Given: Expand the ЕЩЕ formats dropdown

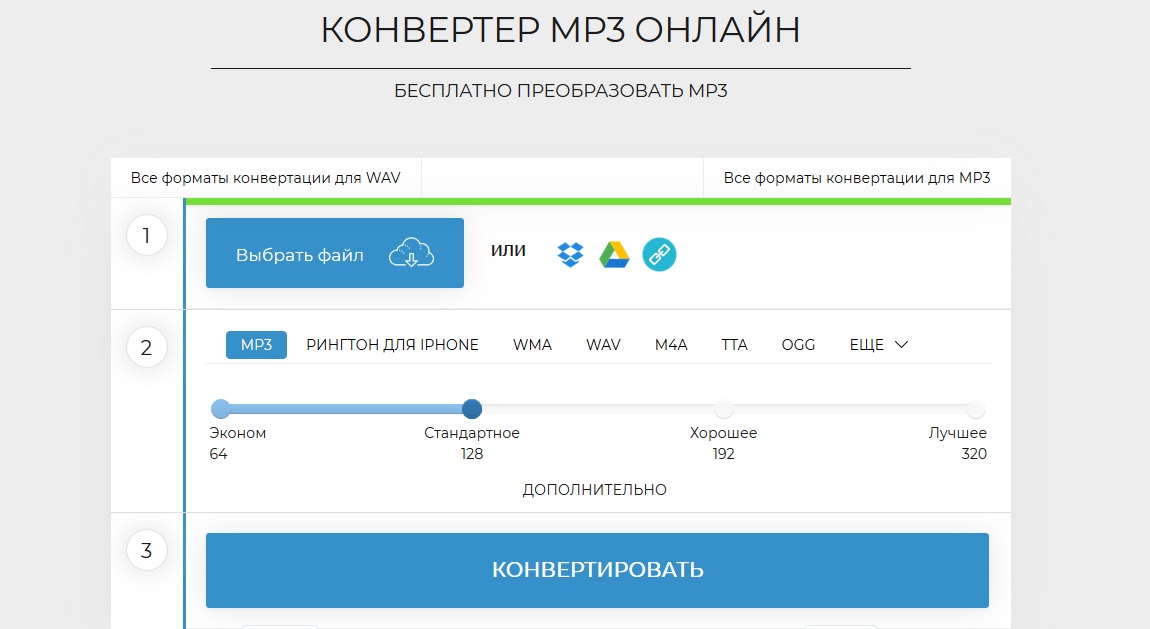Looking at the screenshot, I should [878, 345].
